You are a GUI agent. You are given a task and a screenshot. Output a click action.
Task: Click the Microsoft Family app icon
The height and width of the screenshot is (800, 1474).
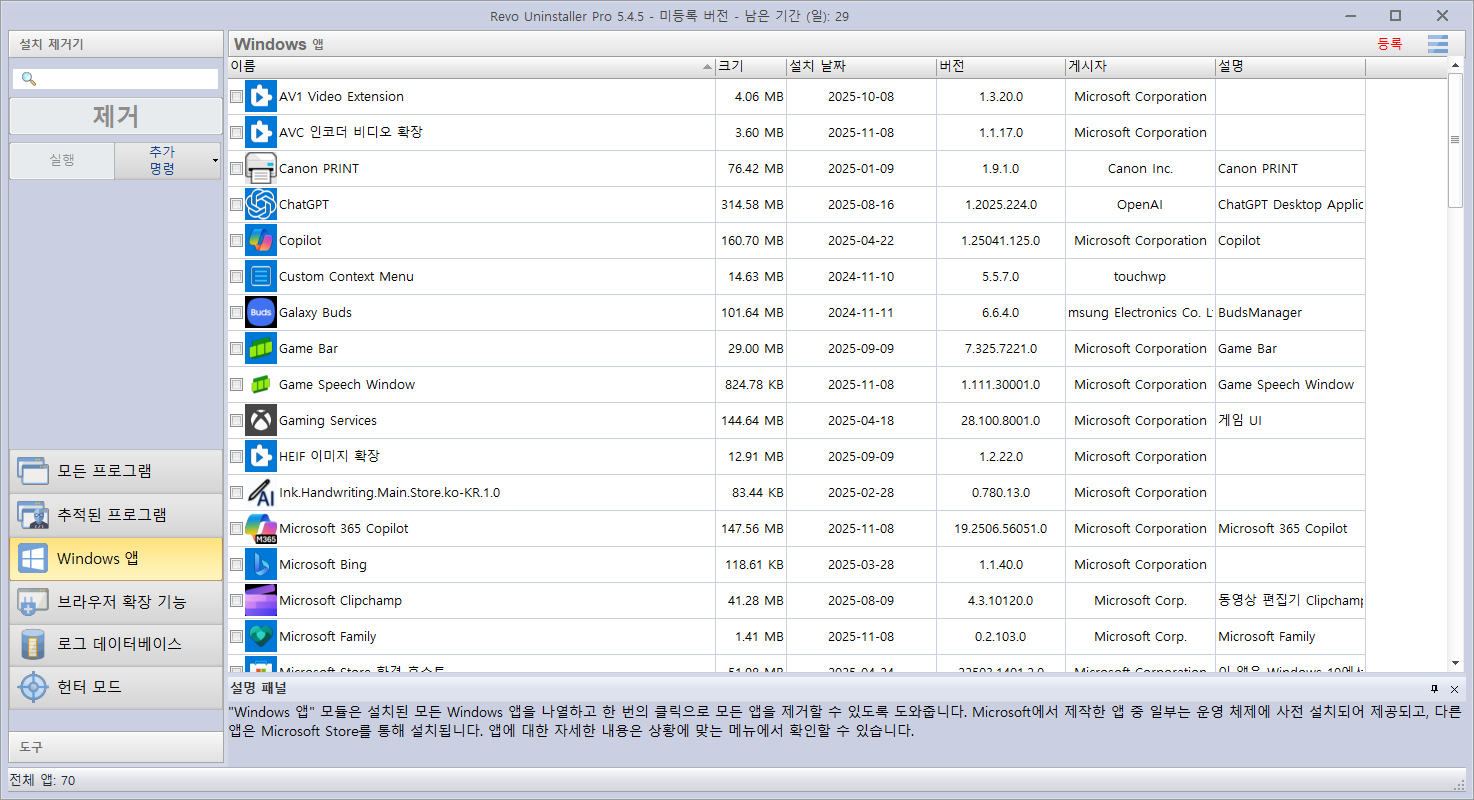261,637
